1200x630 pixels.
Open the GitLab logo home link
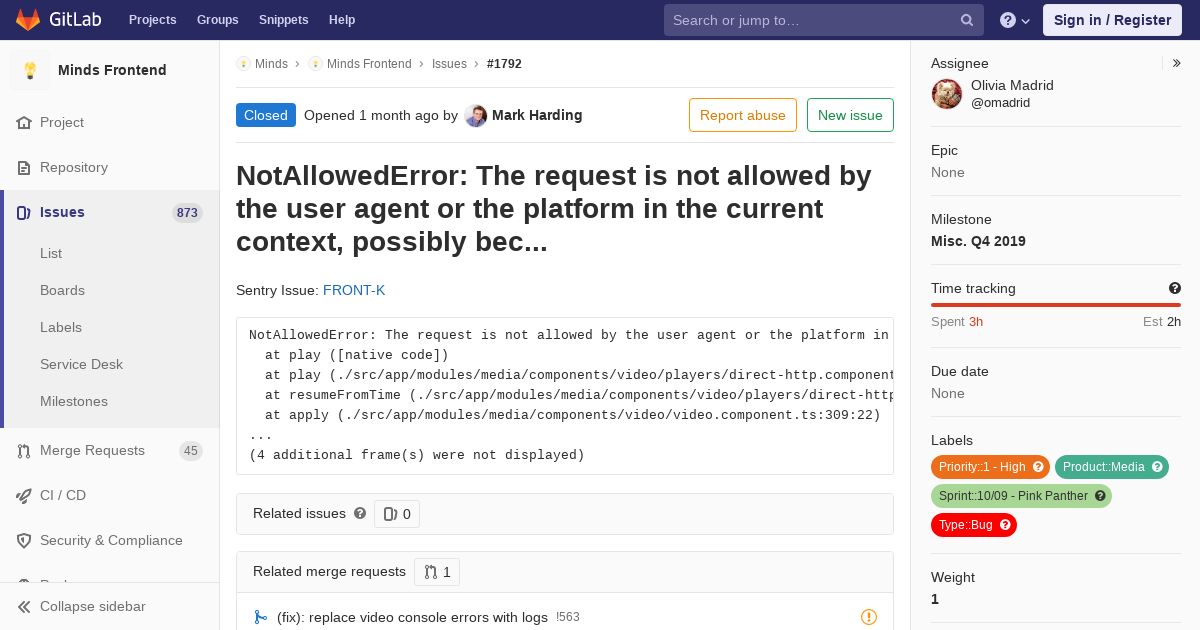coord(56,20)
